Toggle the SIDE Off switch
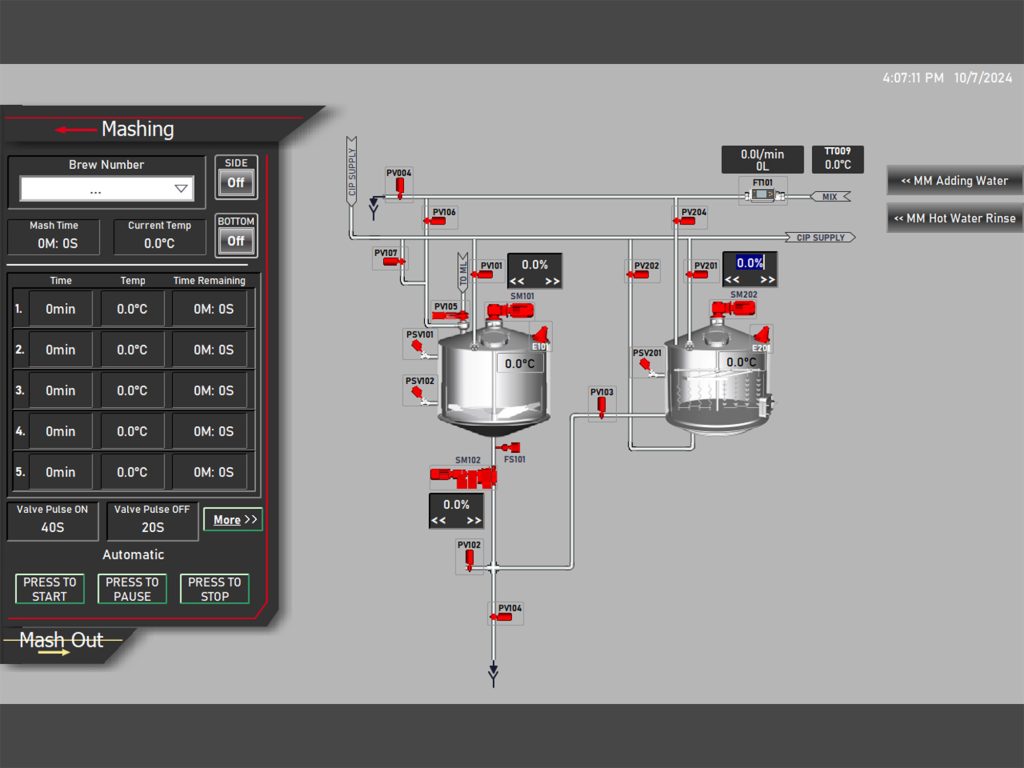Screen dimensions: 1024x768 click(236, 184)
